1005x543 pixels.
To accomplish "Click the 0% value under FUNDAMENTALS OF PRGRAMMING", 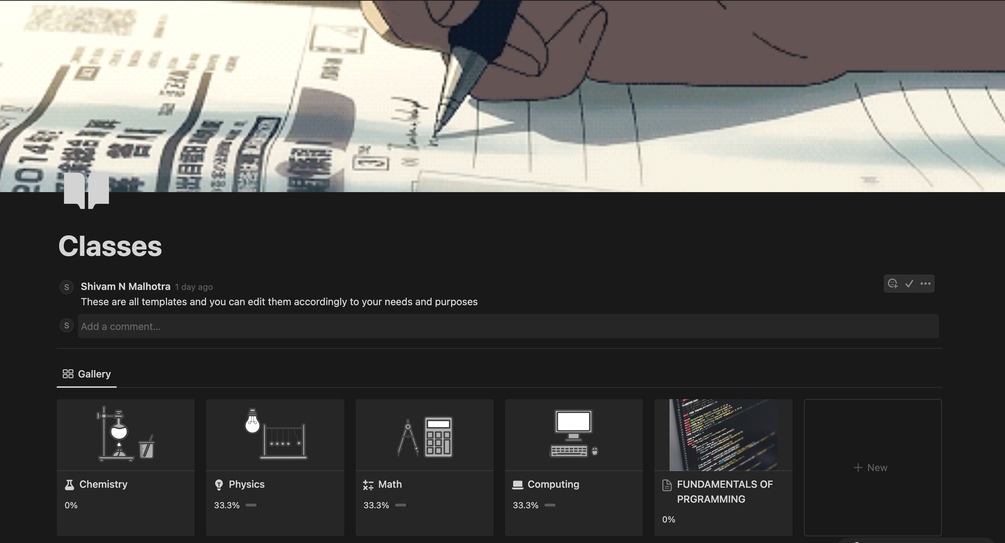I will 669,519.
